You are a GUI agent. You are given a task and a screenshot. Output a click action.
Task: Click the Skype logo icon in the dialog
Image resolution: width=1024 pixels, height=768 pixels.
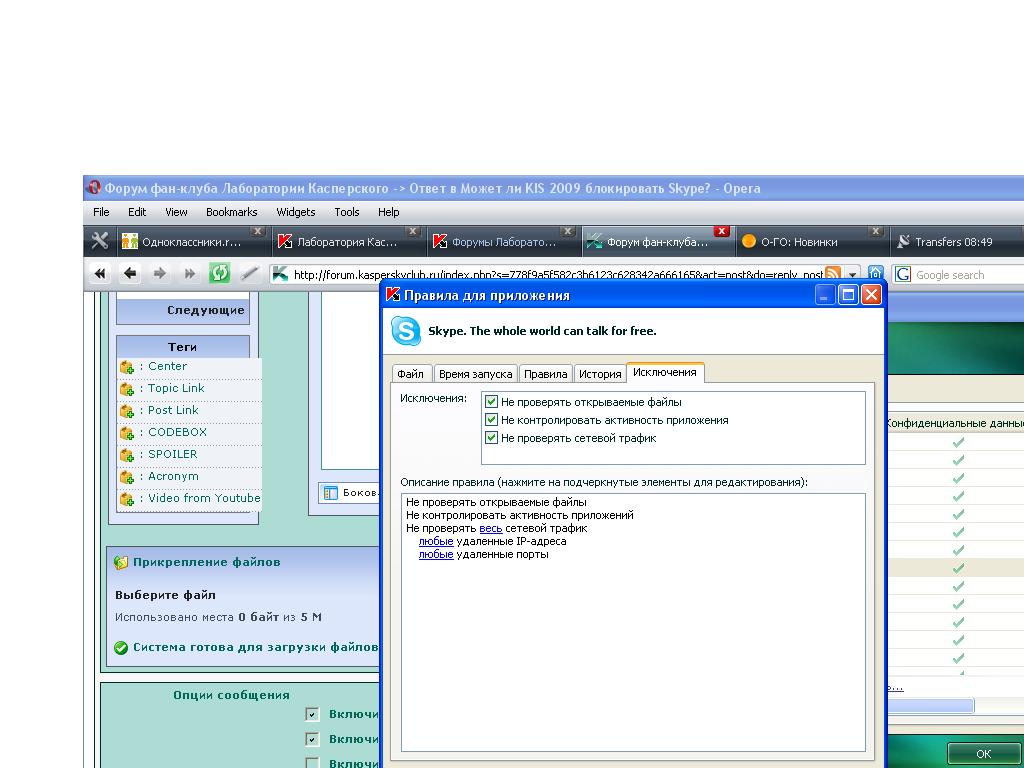click(406, 331)
